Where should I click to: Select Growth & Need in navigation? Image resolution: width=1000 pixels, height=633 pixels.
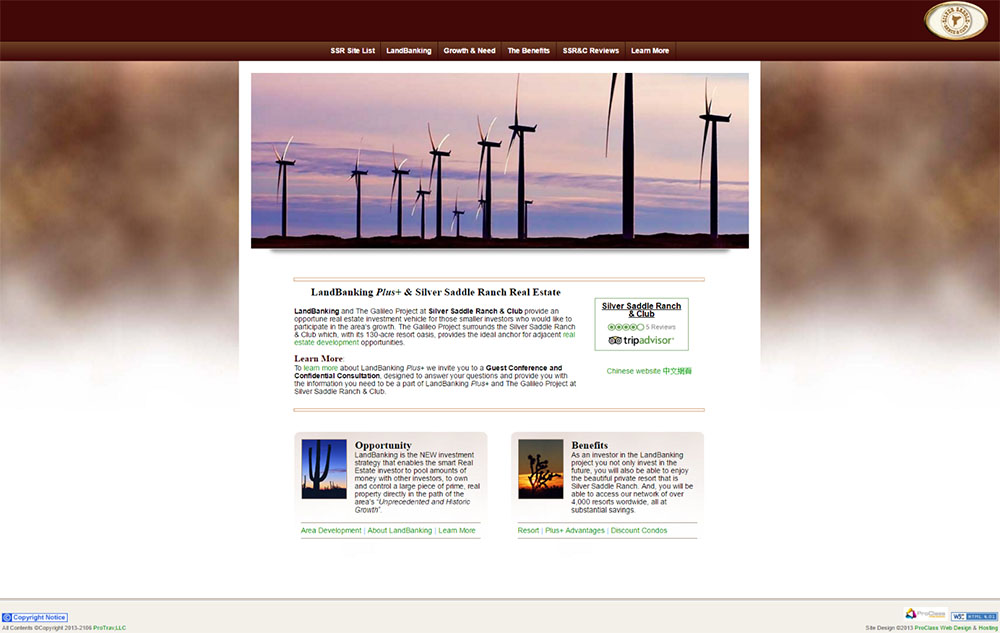(x=469, y=50)
